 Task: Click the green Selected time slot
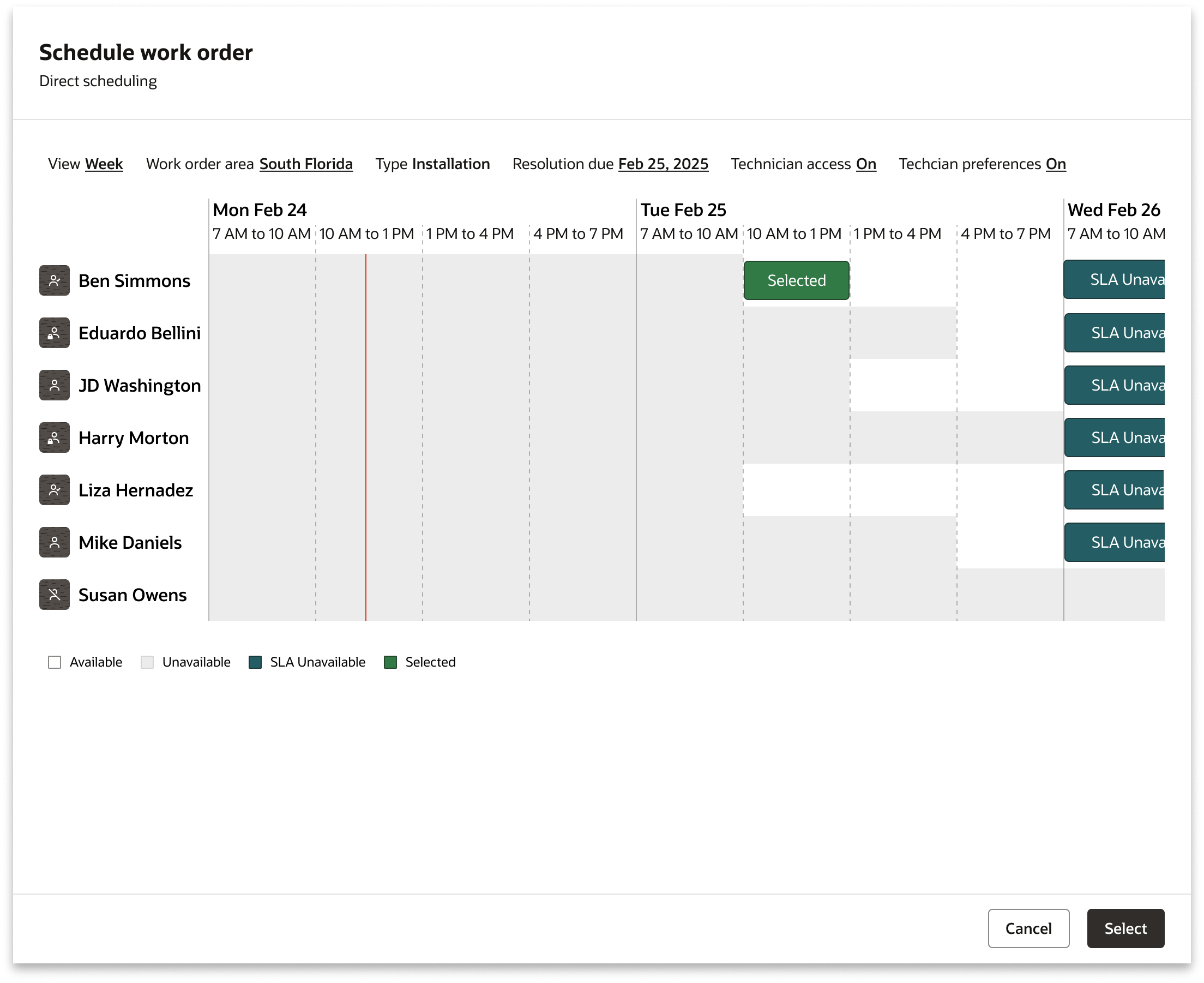coord(796,280)
